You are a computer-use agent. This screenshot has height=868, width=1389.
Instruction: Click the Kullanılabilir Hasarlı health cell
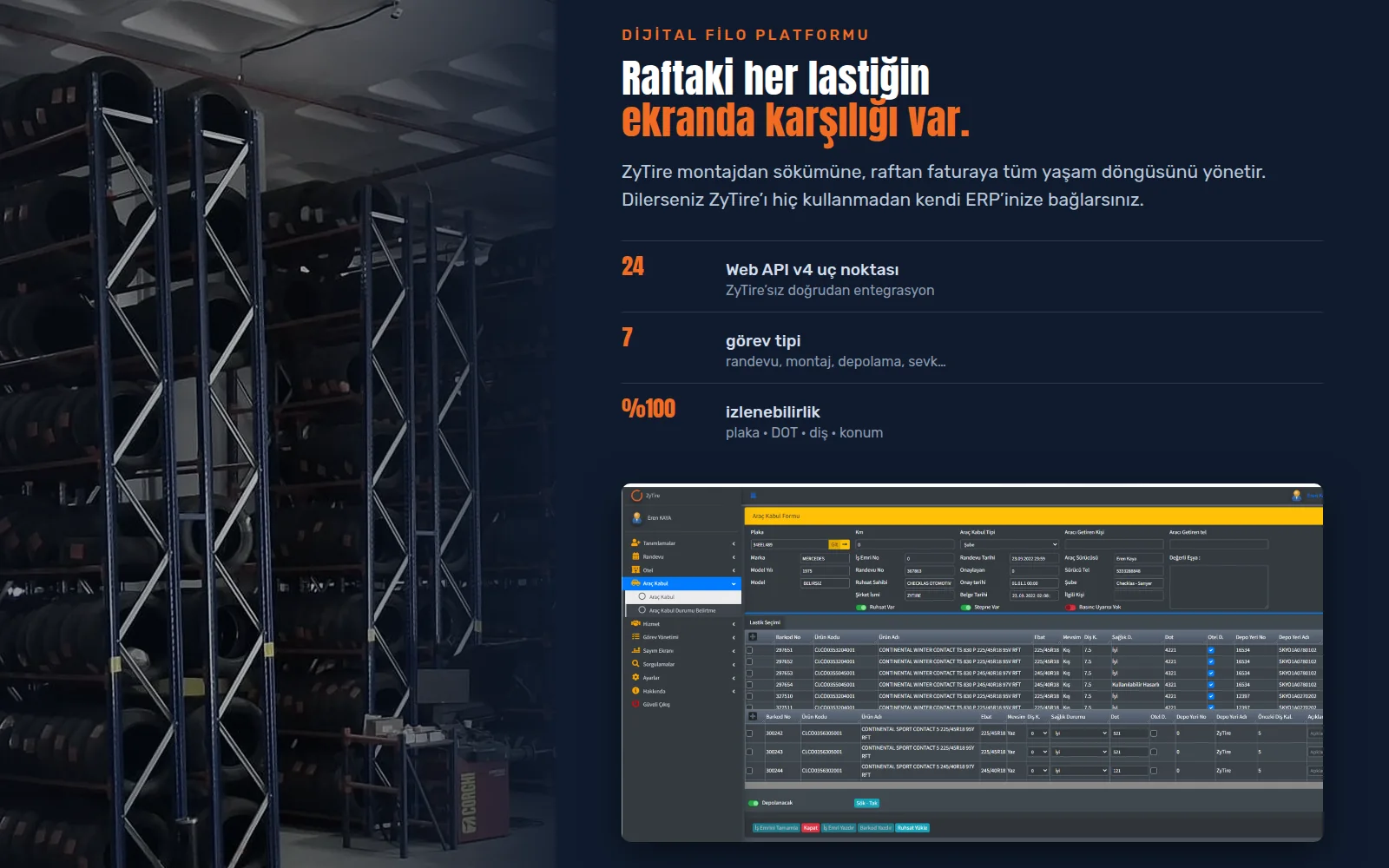tap(1136, 684)
